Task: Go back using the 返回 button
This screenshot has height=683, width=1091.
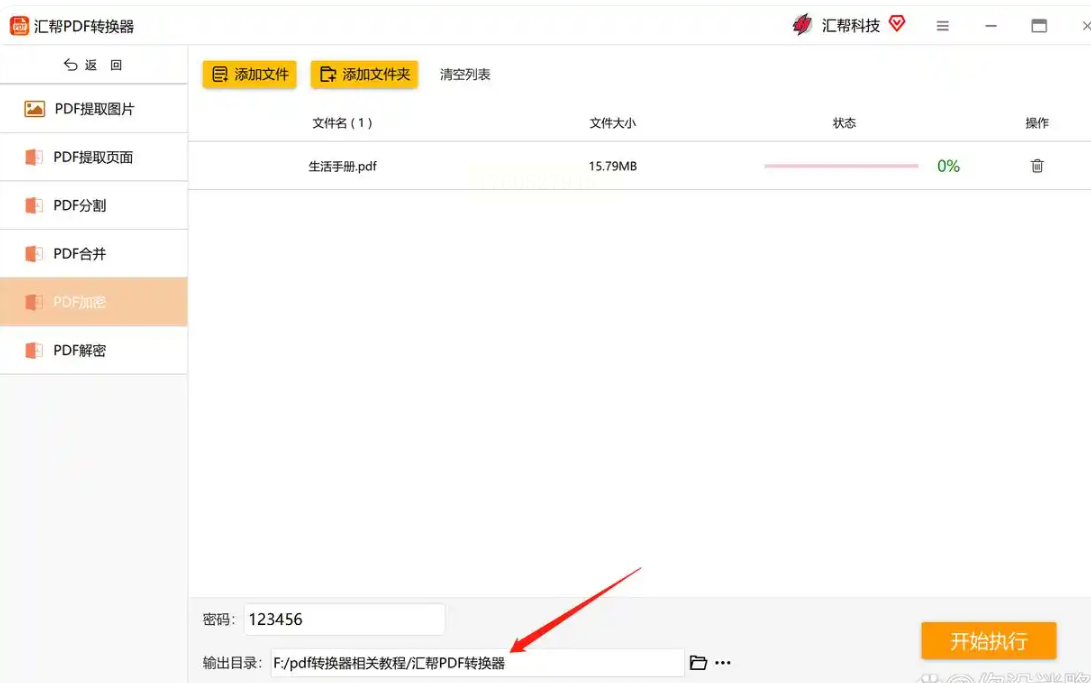Action: click(x=93, y=65)
